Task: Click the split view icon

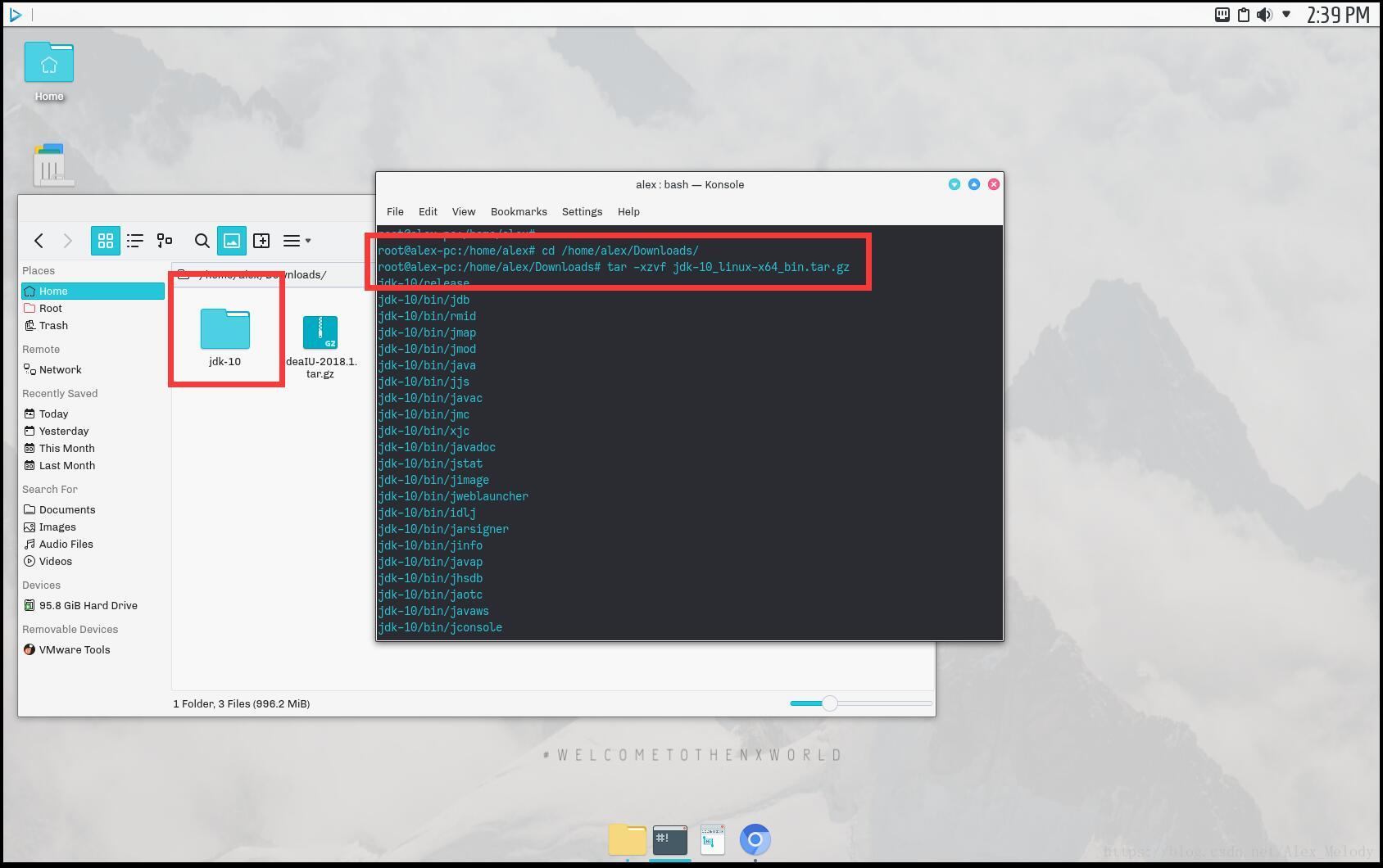Action: (261, 241)
